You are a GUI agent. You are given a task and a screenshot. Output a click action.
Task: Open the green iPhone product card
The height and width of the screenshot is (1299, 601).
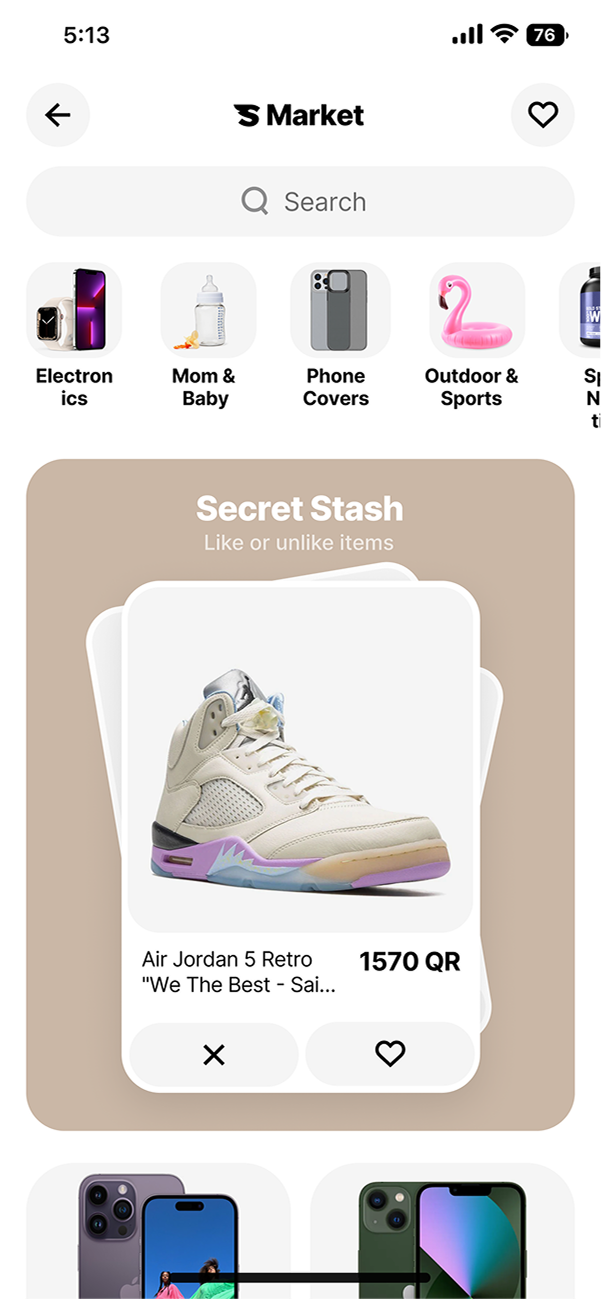(x=442, y=1231)
